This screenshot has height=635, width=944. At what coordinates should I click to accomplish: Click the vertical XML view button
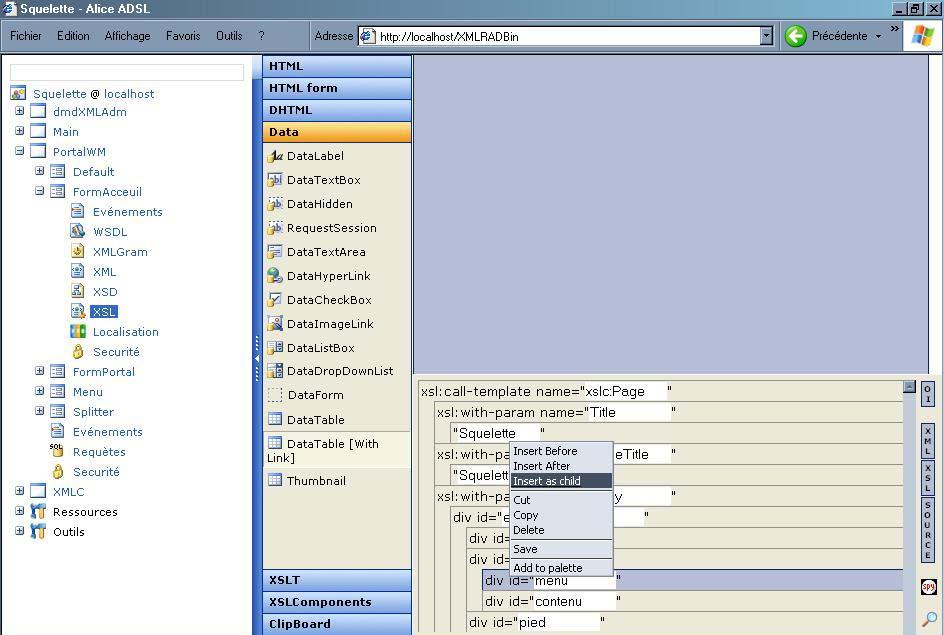(x=928, y=440)
